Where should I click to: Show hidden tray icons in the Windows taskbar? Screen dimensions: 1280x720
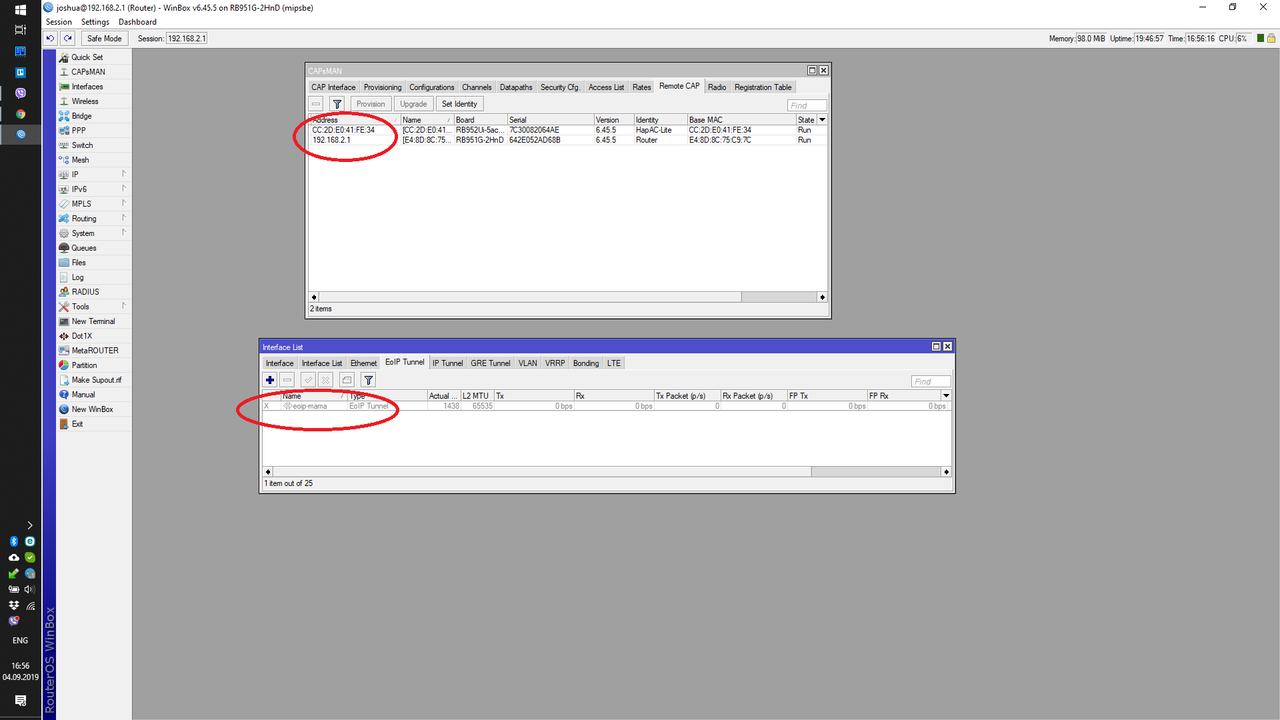pos(30,525)
